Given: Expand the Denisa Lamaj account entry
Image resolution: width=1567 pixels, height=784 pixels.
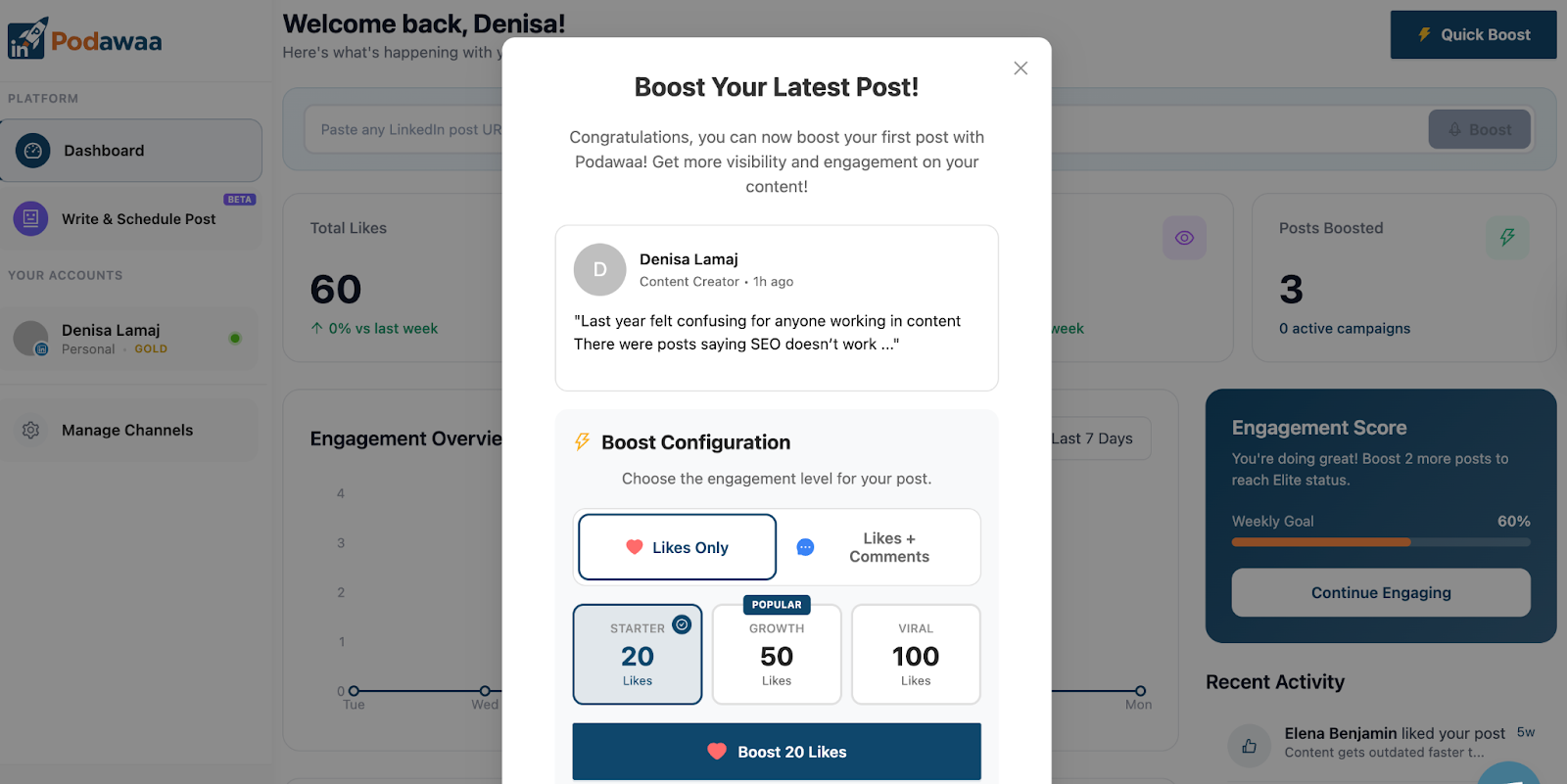Looking at the screenshot, I should [130, 338].
